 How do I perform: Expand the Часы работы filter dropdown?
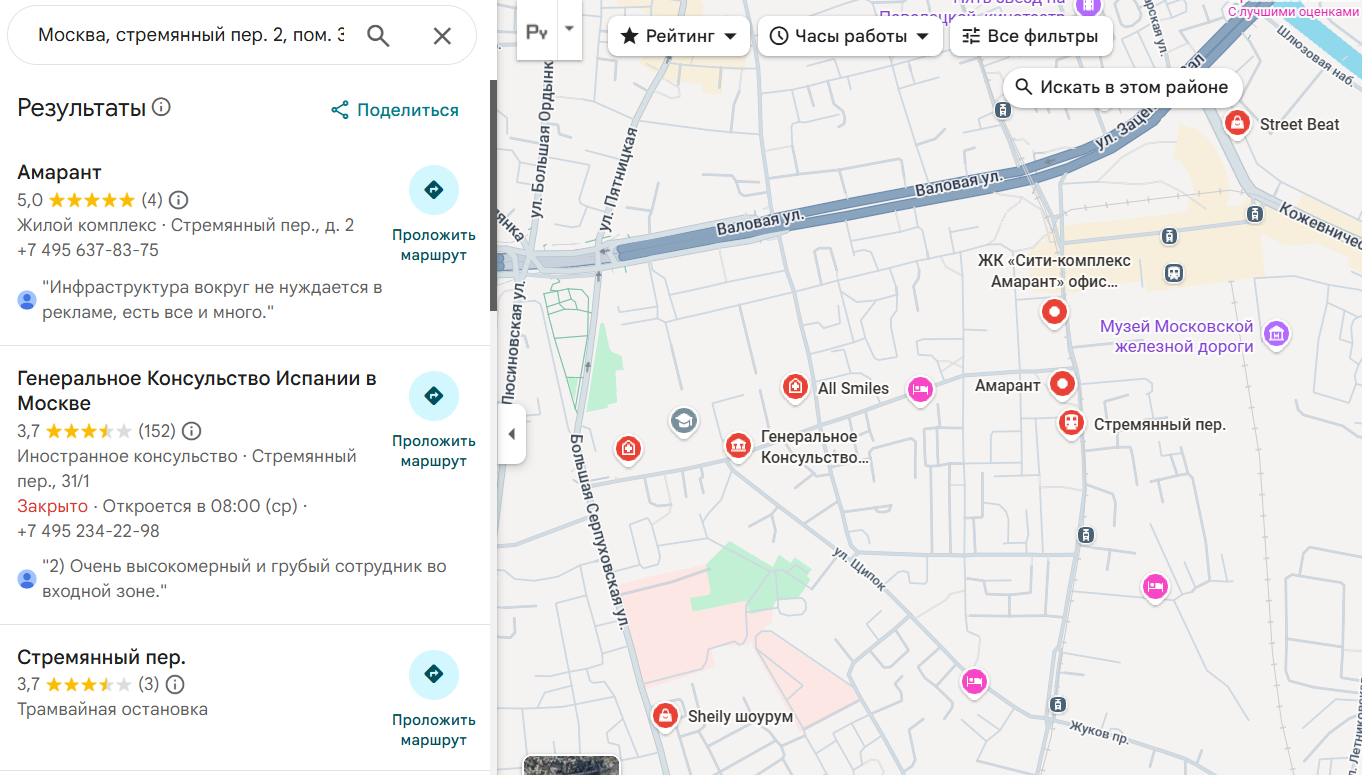[x=849, y=36]
